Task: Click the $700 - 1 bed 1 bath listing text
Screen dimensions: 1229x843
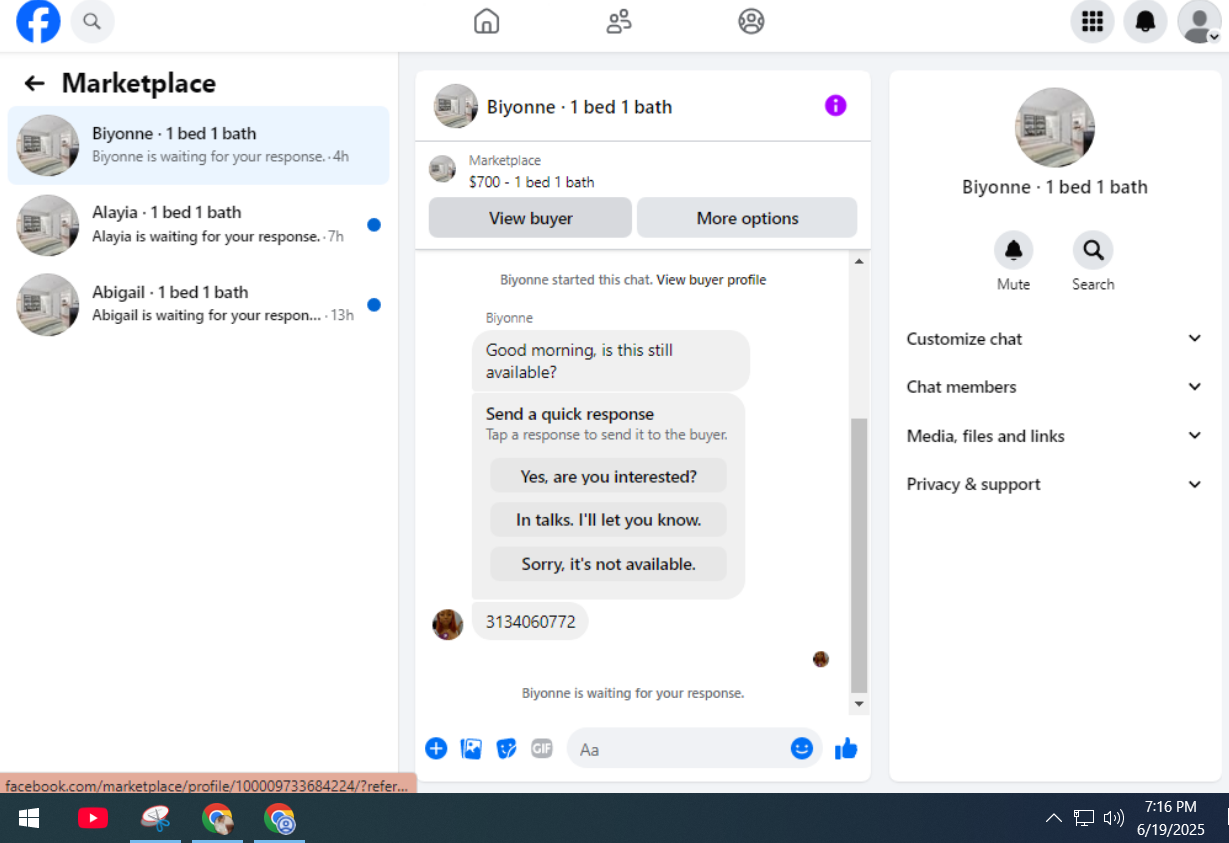Action: (531, 182)
